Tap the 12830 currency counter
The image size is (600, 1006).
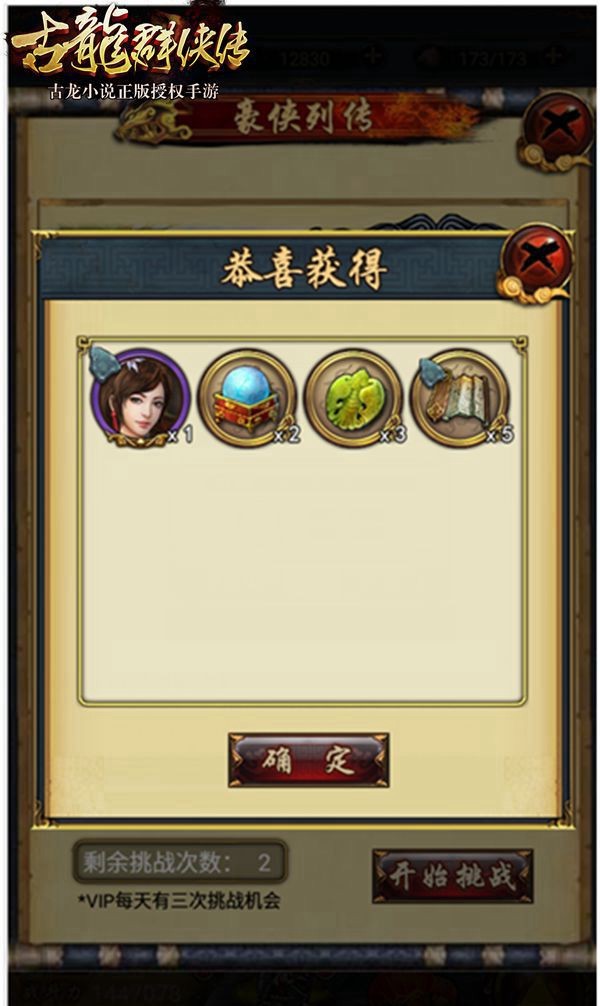click(x=305, y=59)
